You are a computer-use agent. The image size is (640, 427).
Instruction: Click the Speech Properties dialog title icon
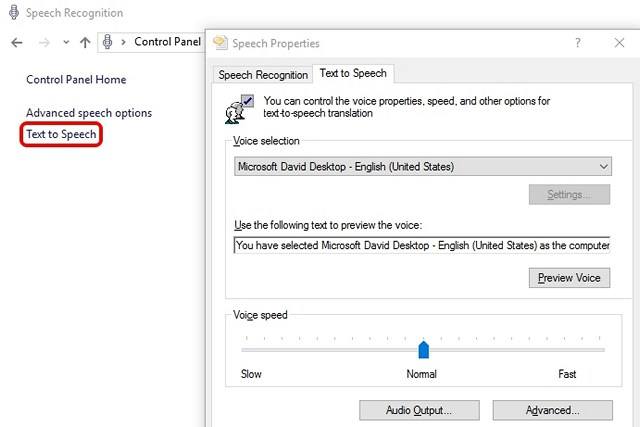click(220, 43)
